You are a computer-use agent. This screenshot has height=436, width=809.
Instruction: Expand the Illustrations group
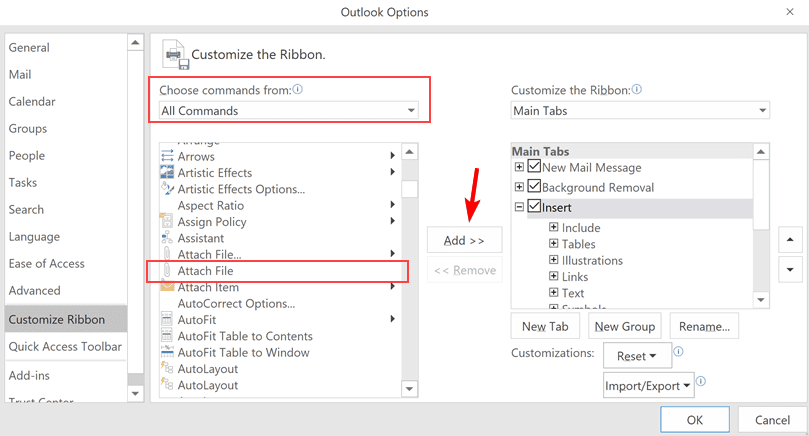(554, 260)
